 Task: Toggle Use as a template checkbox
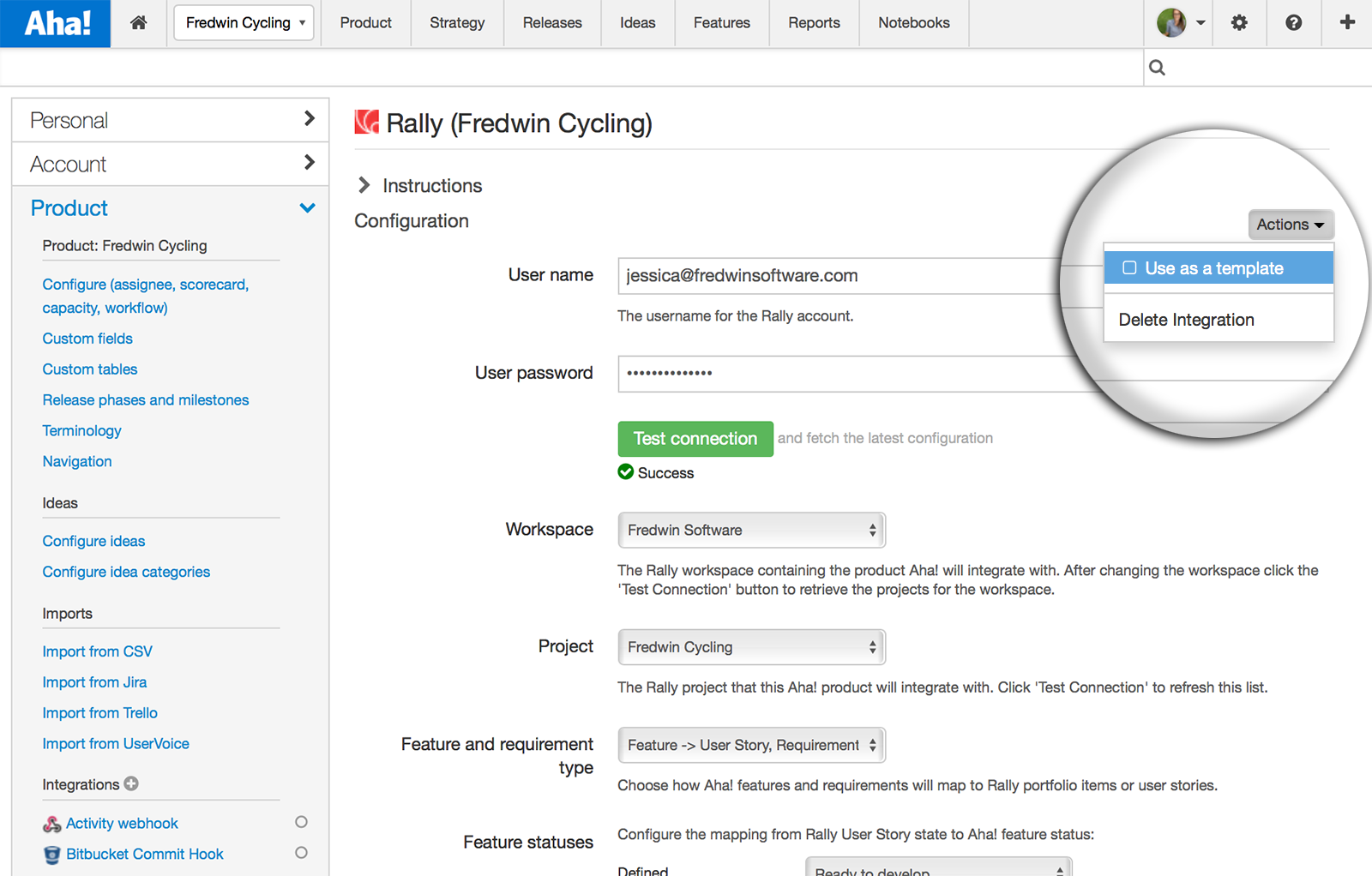[x=1129, y=268]
